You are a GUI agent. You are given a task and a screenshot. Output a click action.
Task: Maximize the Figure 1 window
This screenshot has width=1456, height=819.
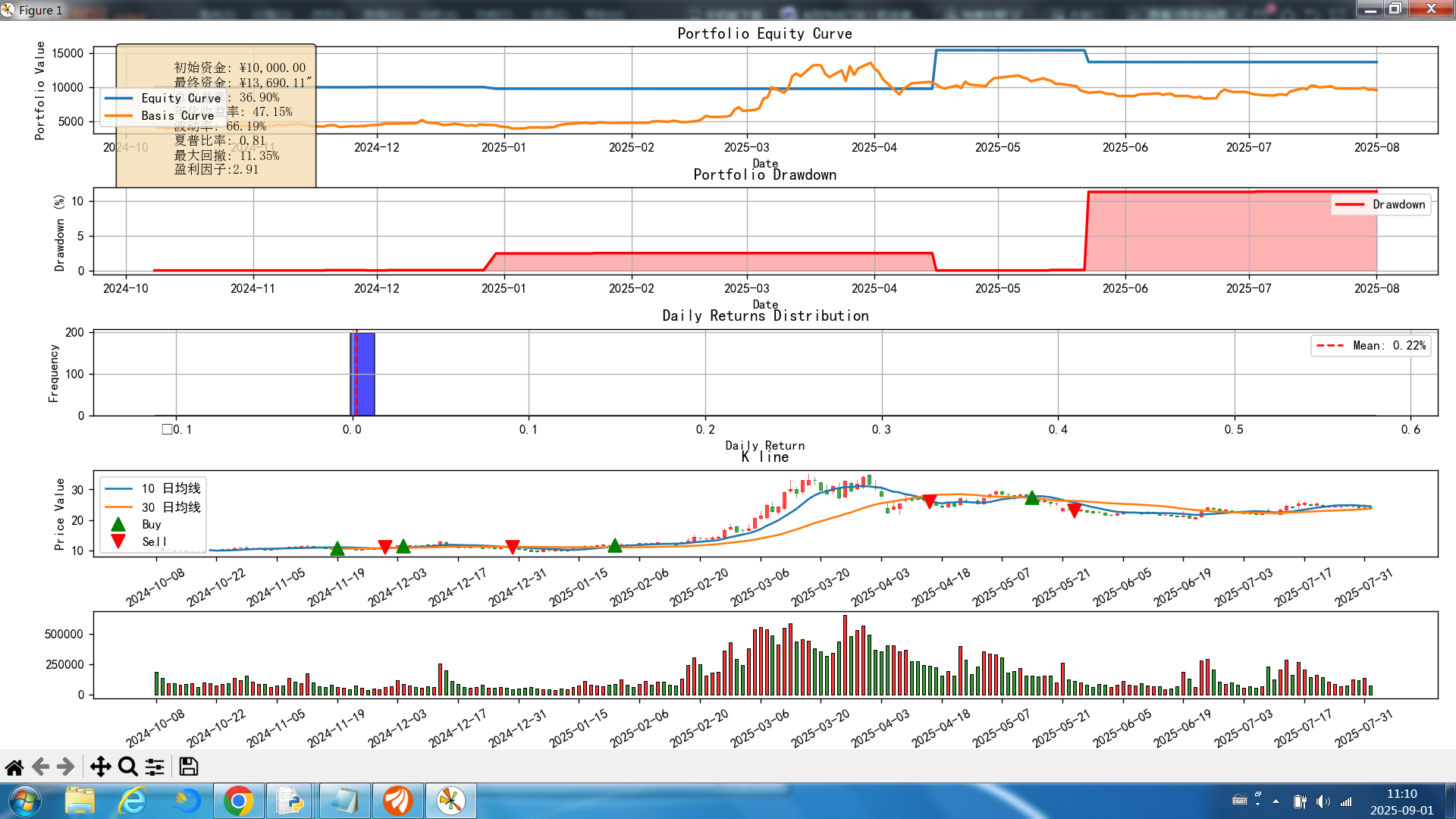1395,9
